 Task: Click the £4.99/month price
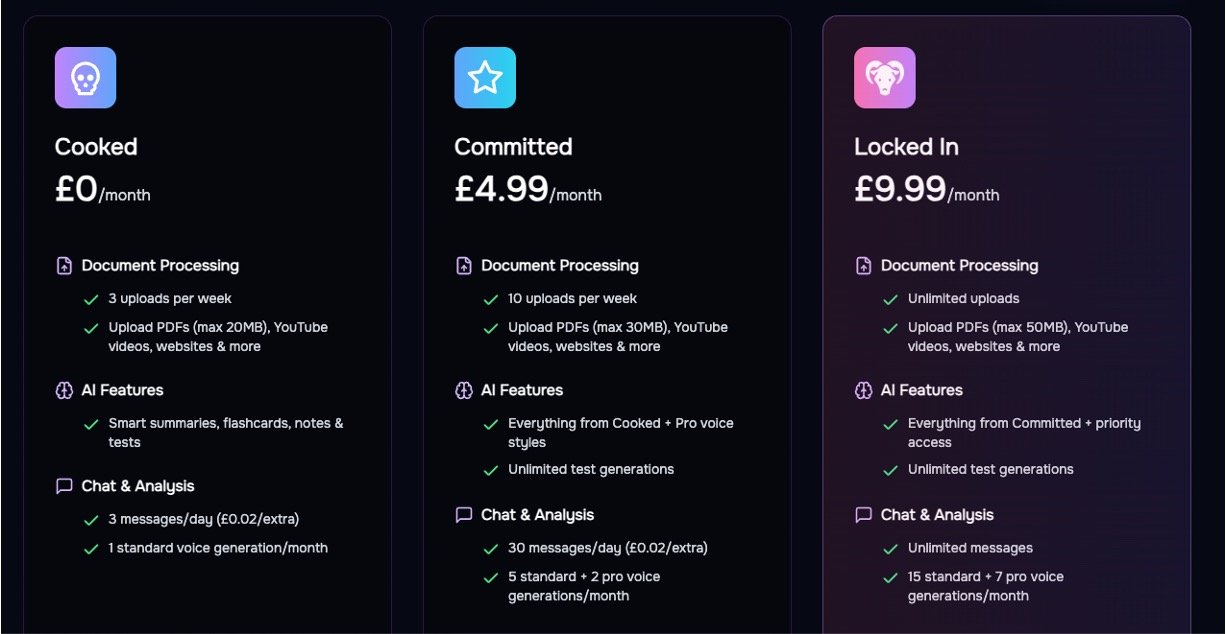pos(529,189)
